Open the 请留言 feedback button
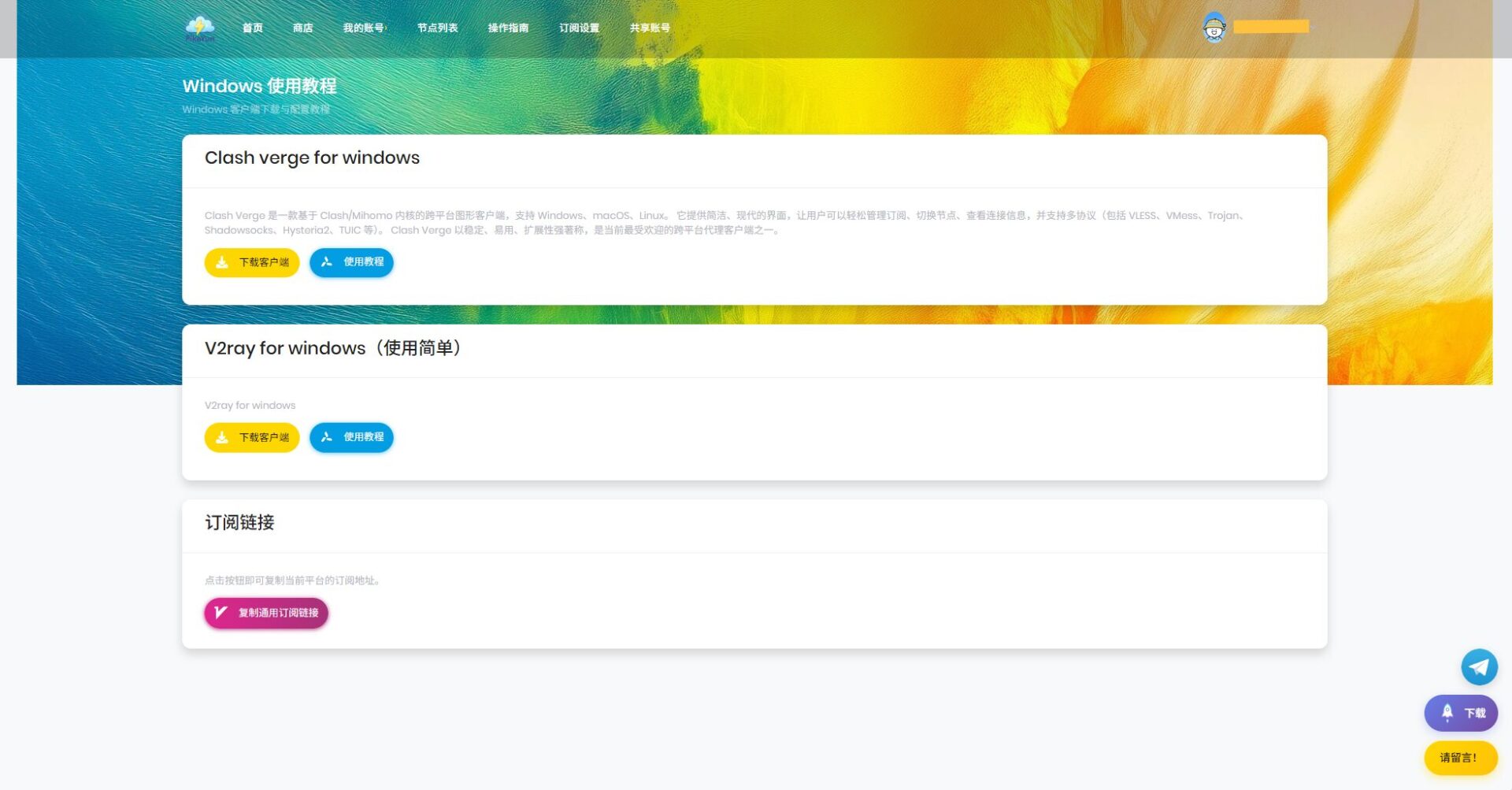Screen dimensions: 1512x790 [1461, 758]
